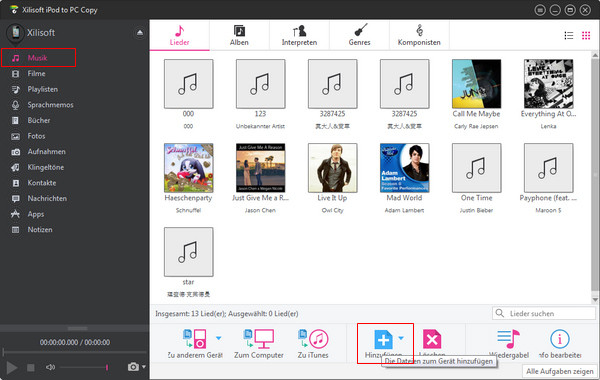Select Apps in the sidebar
The image size is (600, 380).
tap(35, 214)
